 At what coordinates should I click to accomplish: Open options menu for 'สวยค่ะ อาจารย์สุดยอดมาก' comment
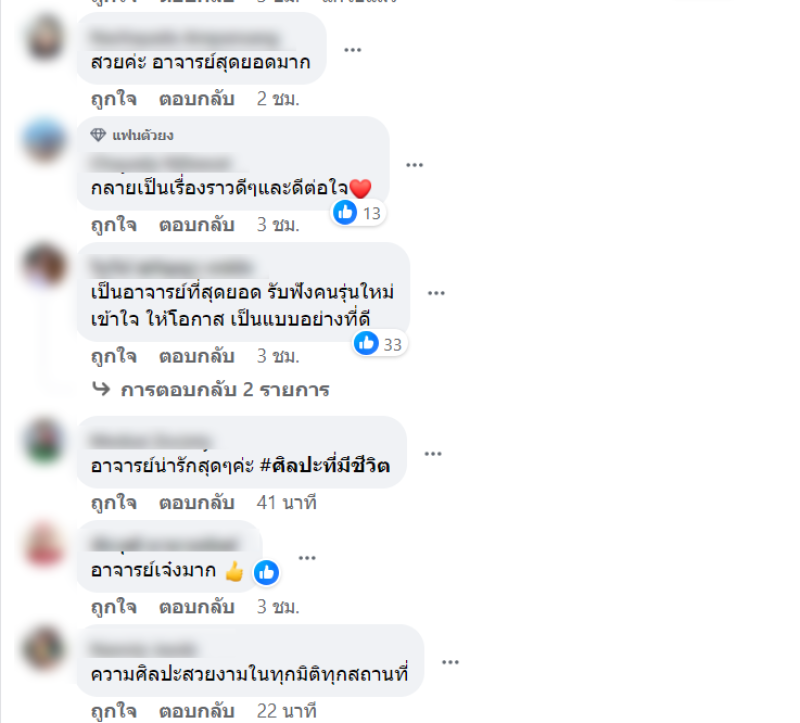point(353,50)
